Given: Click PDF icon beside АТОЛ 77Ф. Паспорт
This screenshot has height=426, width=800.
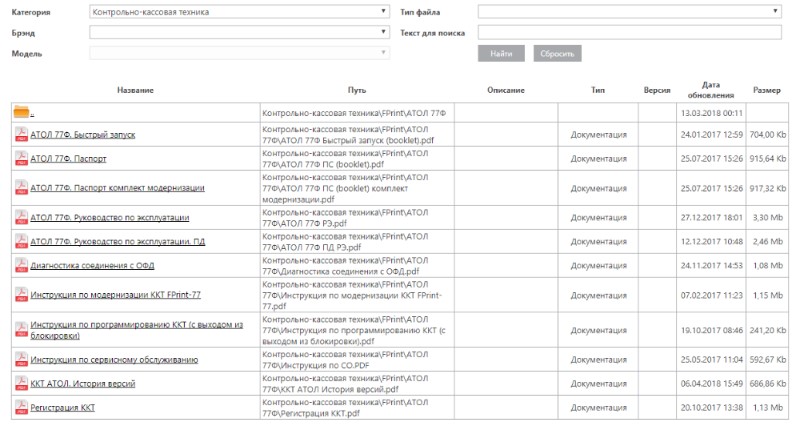Looking at the screenshot, I should tap(20, 159).
